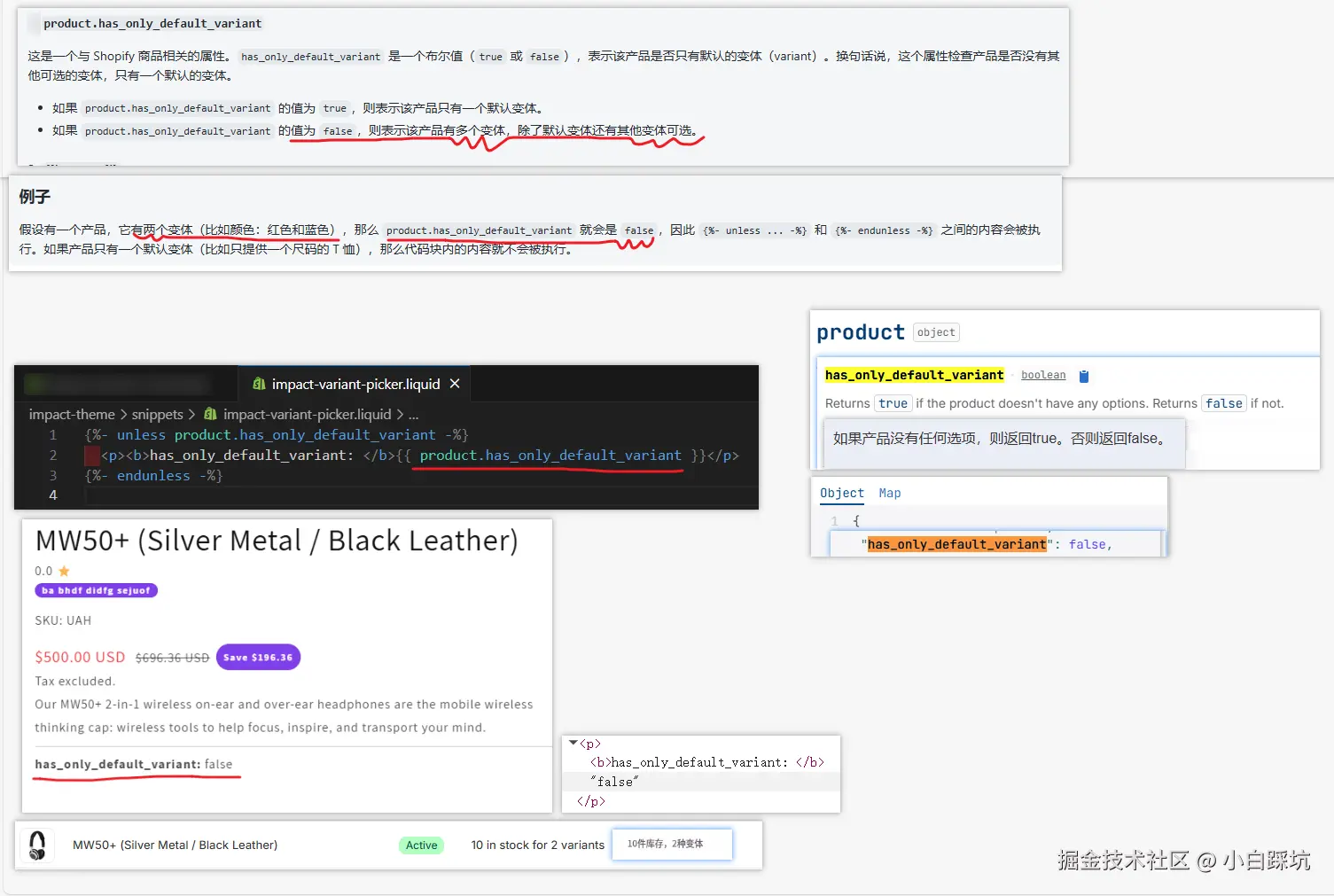Click the struck-through $696.36 USD price
Screen dimensions: 1334x896
172,658
